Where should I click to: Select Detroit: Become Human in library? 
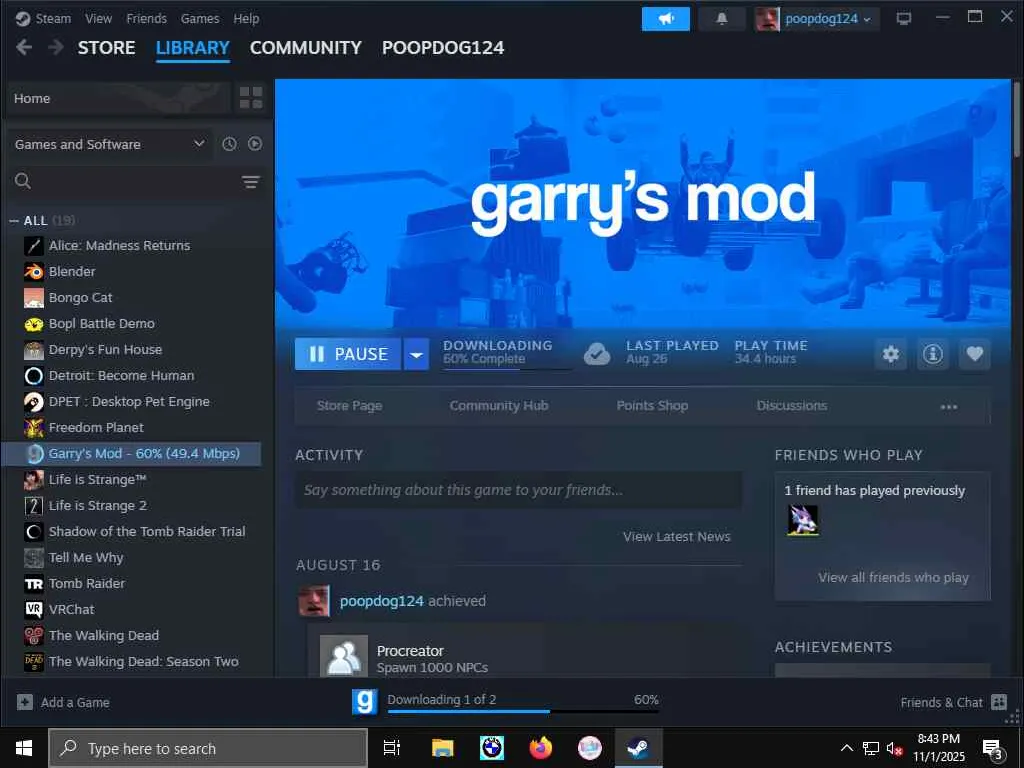(121, 376)
